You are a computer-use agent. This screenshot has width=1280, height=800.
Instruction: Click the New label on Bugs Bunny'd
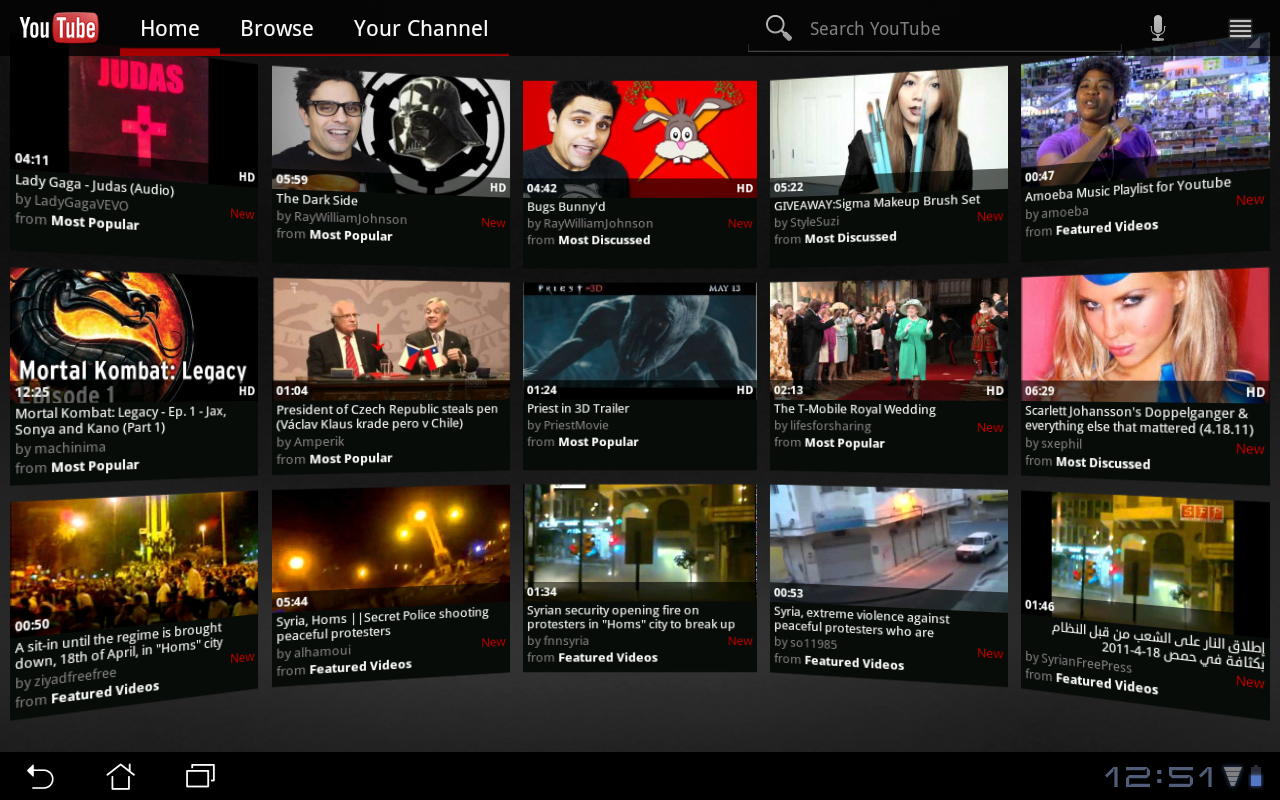click(x=740, y=224)
